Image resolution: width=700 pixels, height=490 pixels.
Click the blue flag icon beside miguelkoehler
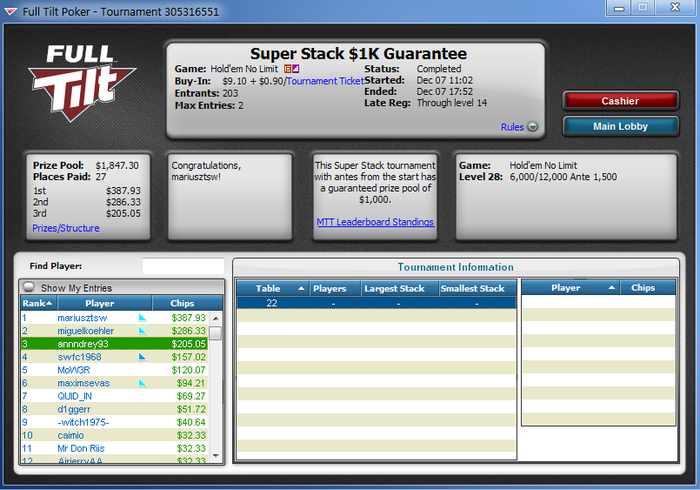tap(142, 331)
